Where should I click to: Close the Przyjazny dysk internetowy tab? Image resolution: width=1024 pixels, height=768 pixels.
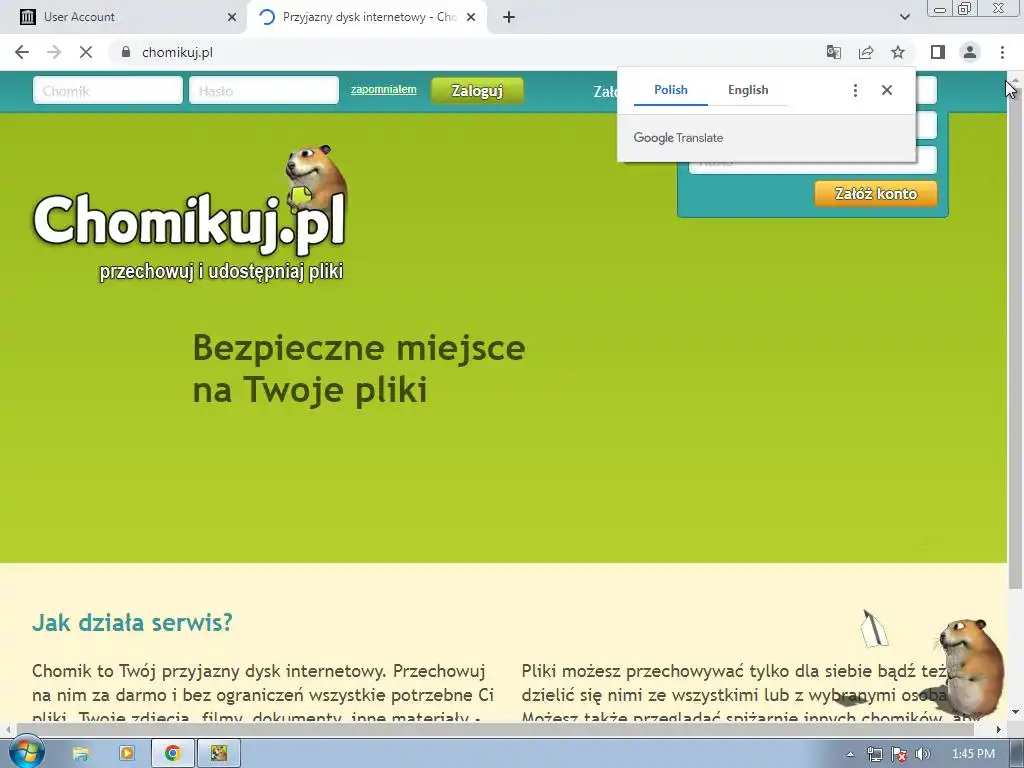[x=471, y=17]
